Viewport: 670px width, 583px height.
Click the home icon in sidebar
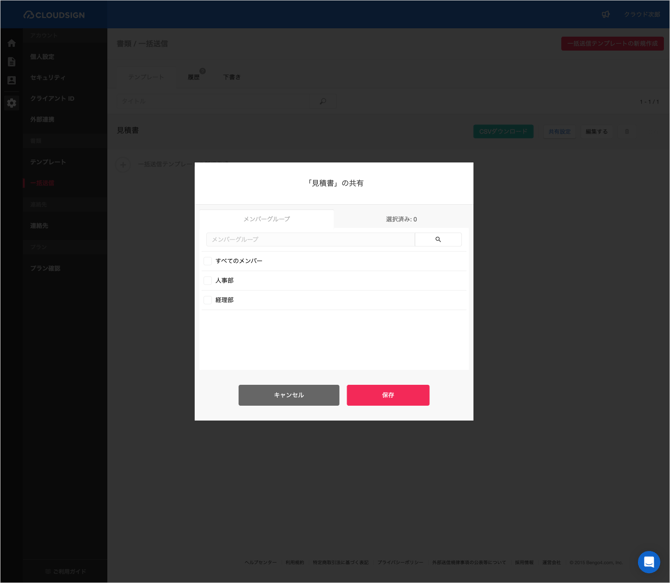click(11, 43)
